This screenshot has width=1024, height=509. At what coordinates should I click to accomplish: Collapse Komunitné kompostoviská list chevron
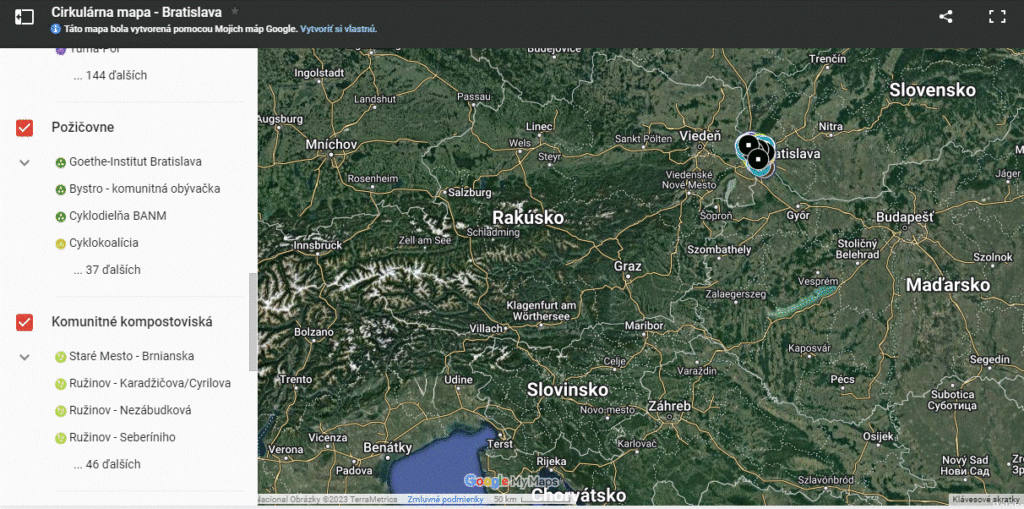click(24, 357)
